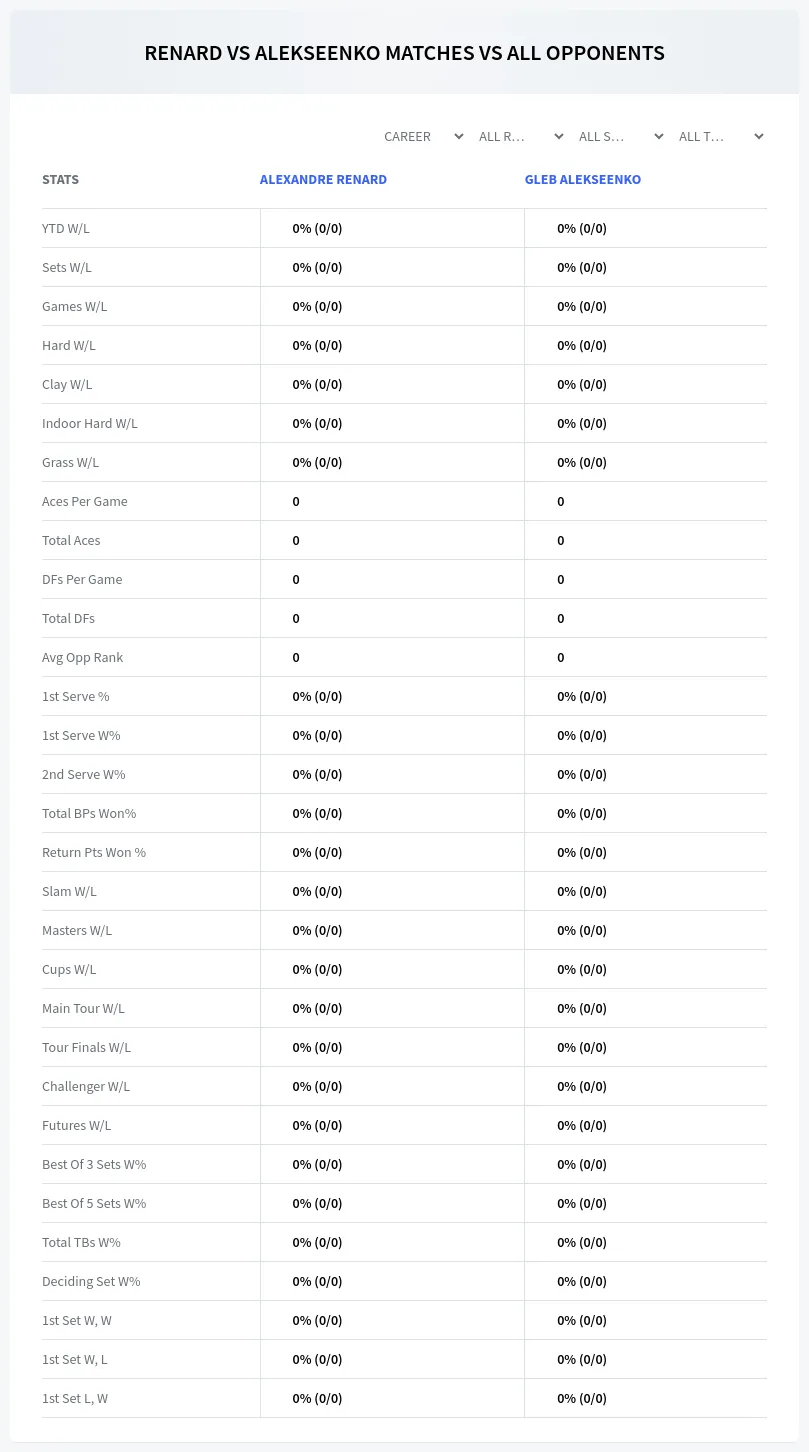This screenshot has height=1452, width=809.
Task: Select the Avg Opp Rank row label
Action: pos(83,657)
